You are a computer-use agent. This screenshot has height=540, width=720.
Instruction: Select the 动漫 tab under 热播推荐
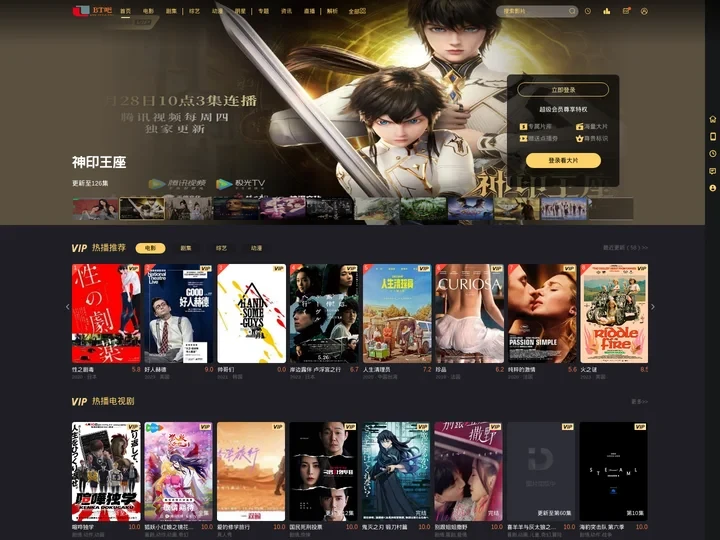[x=256, y=248]
